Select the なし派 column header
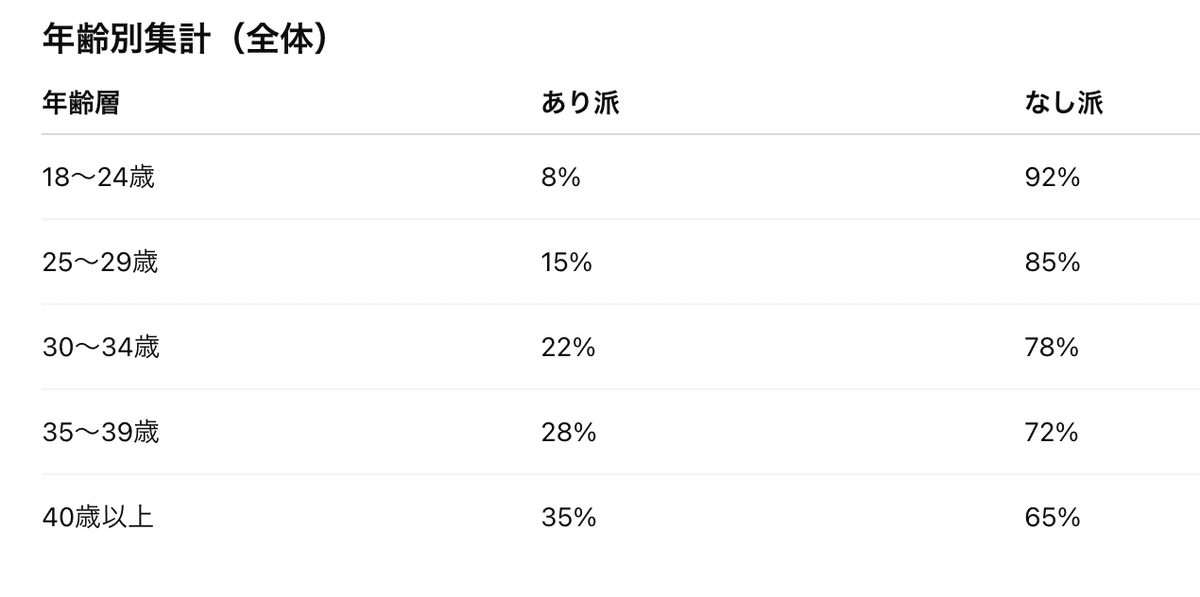 (x=1064, y=103)
